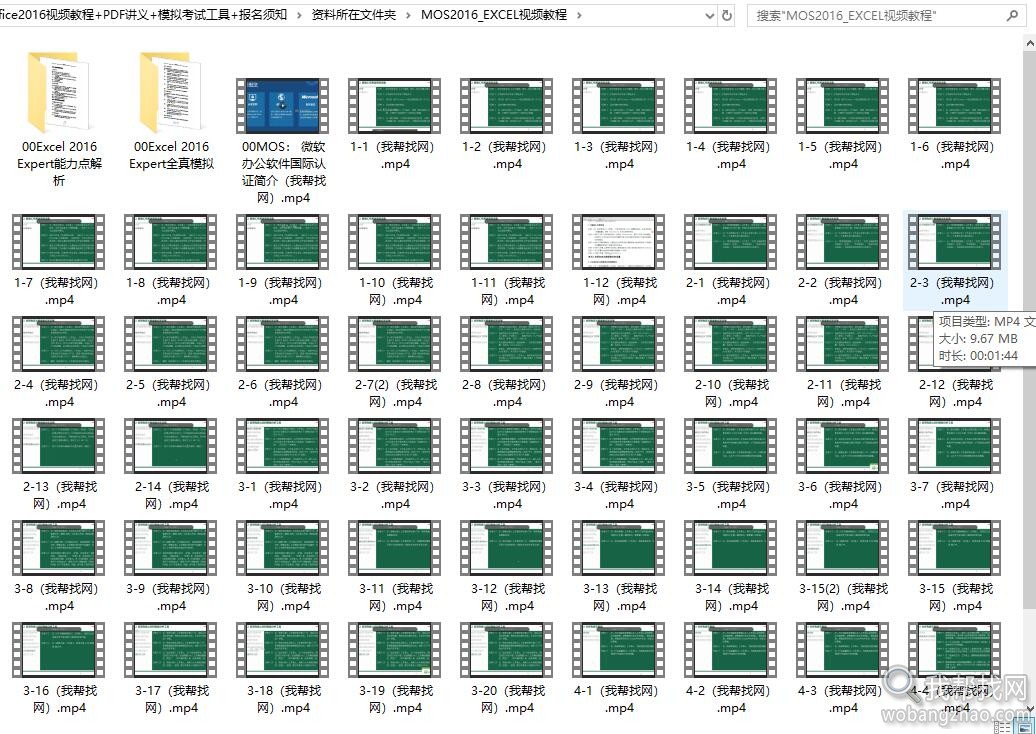
Task: Click file name 2-2（我帮找网）.mp4
Action: (843, 291)
